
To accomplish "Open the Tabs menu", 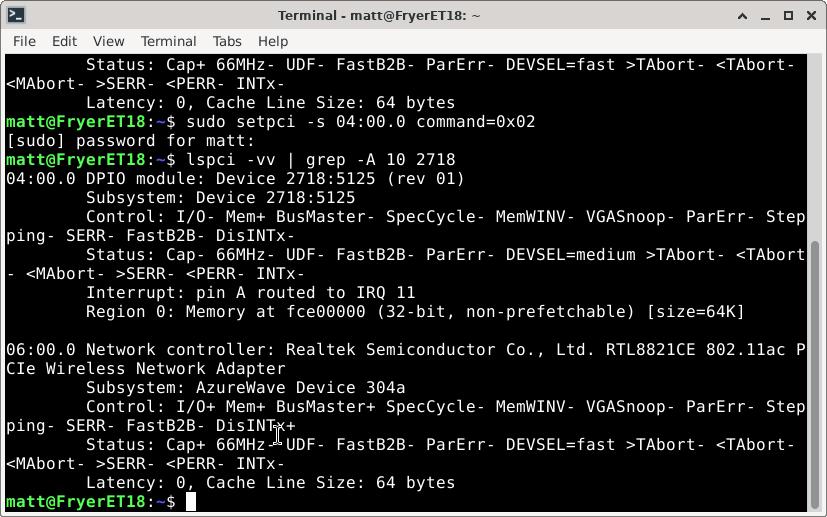I will coord(227,41).
